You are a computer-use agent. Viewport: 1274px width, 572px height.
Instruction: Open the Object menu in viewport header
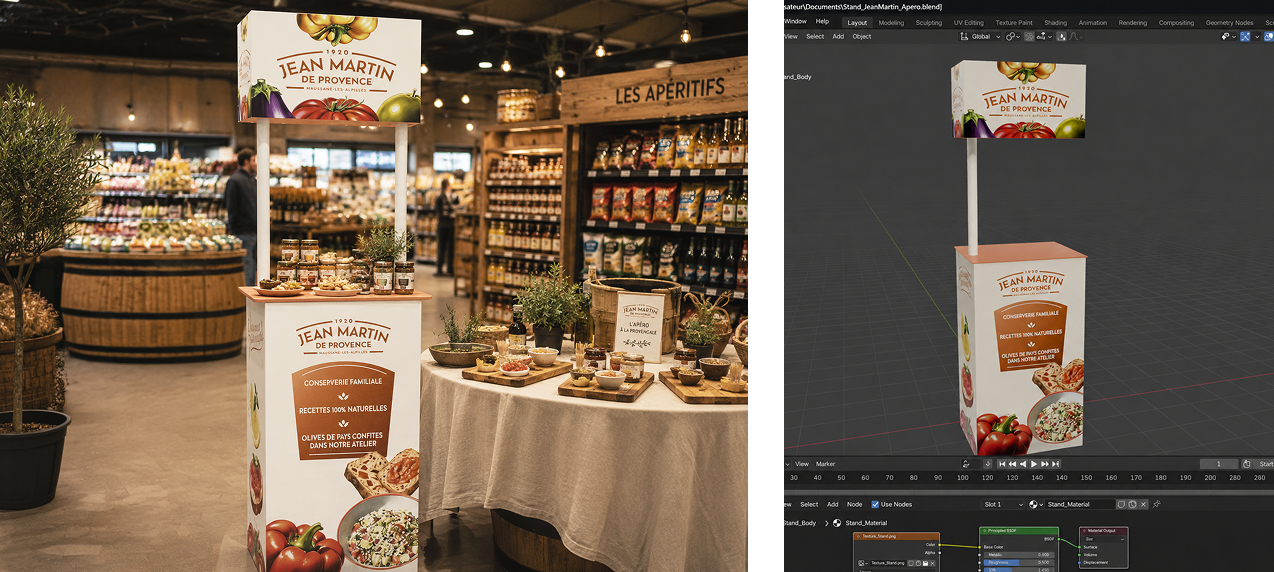tap(862, 36)
